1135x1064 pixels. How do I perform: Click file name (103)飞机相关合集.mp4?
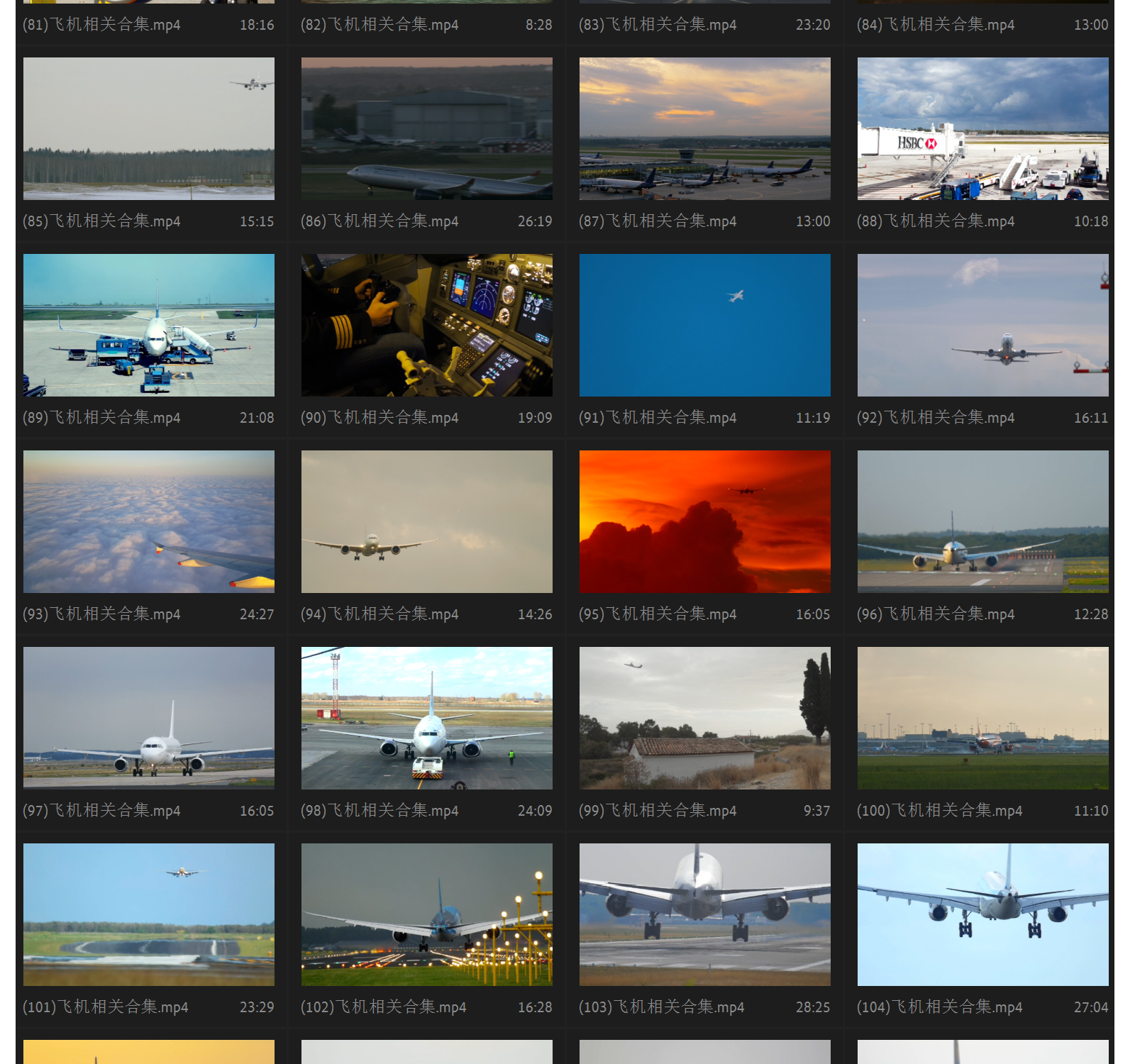point(662,1007)
